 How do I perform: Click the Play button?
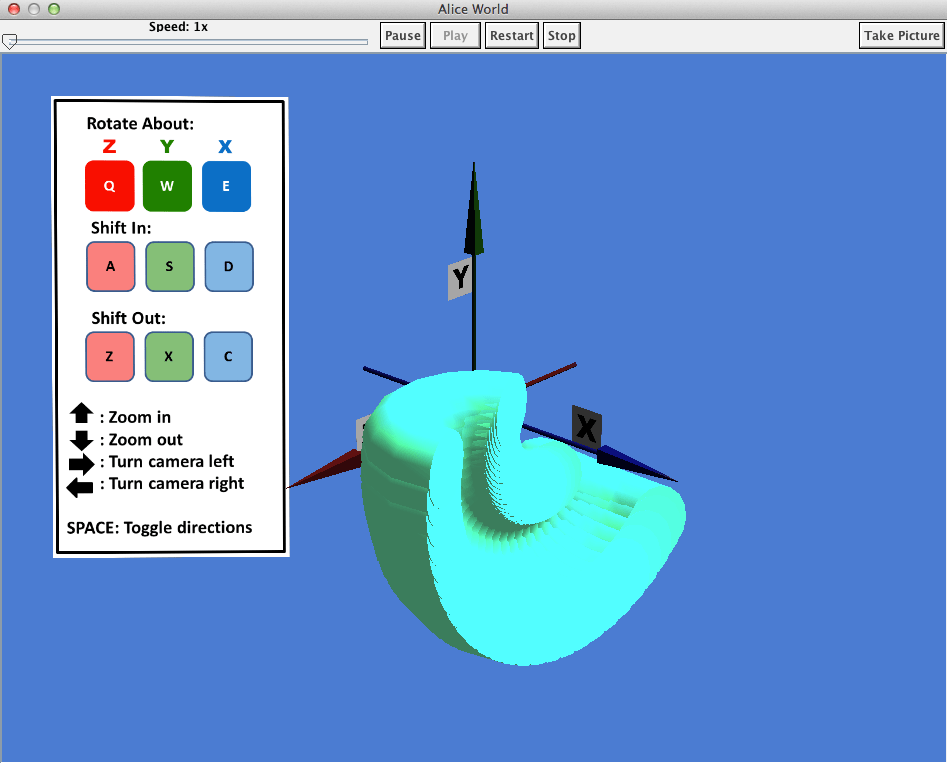pos(455,36)
